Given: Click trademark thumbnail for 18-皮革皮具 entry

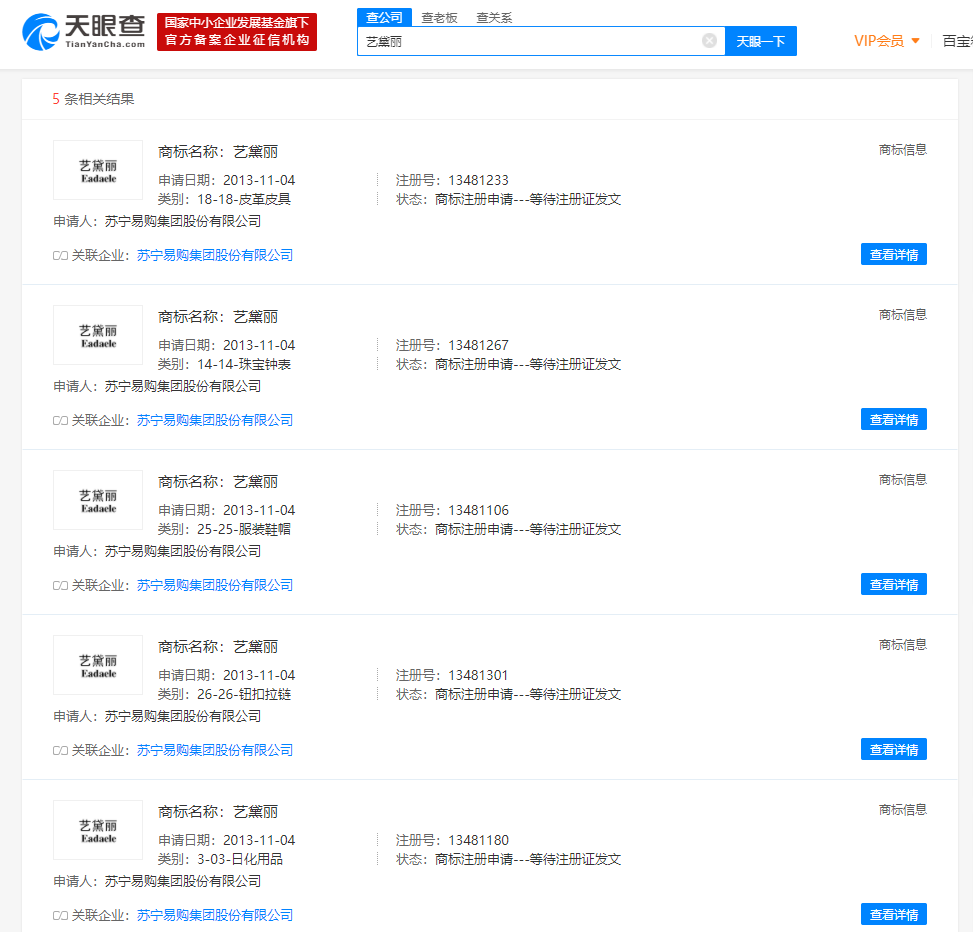Looking at the screenshot, I should (x=98, y=170).
